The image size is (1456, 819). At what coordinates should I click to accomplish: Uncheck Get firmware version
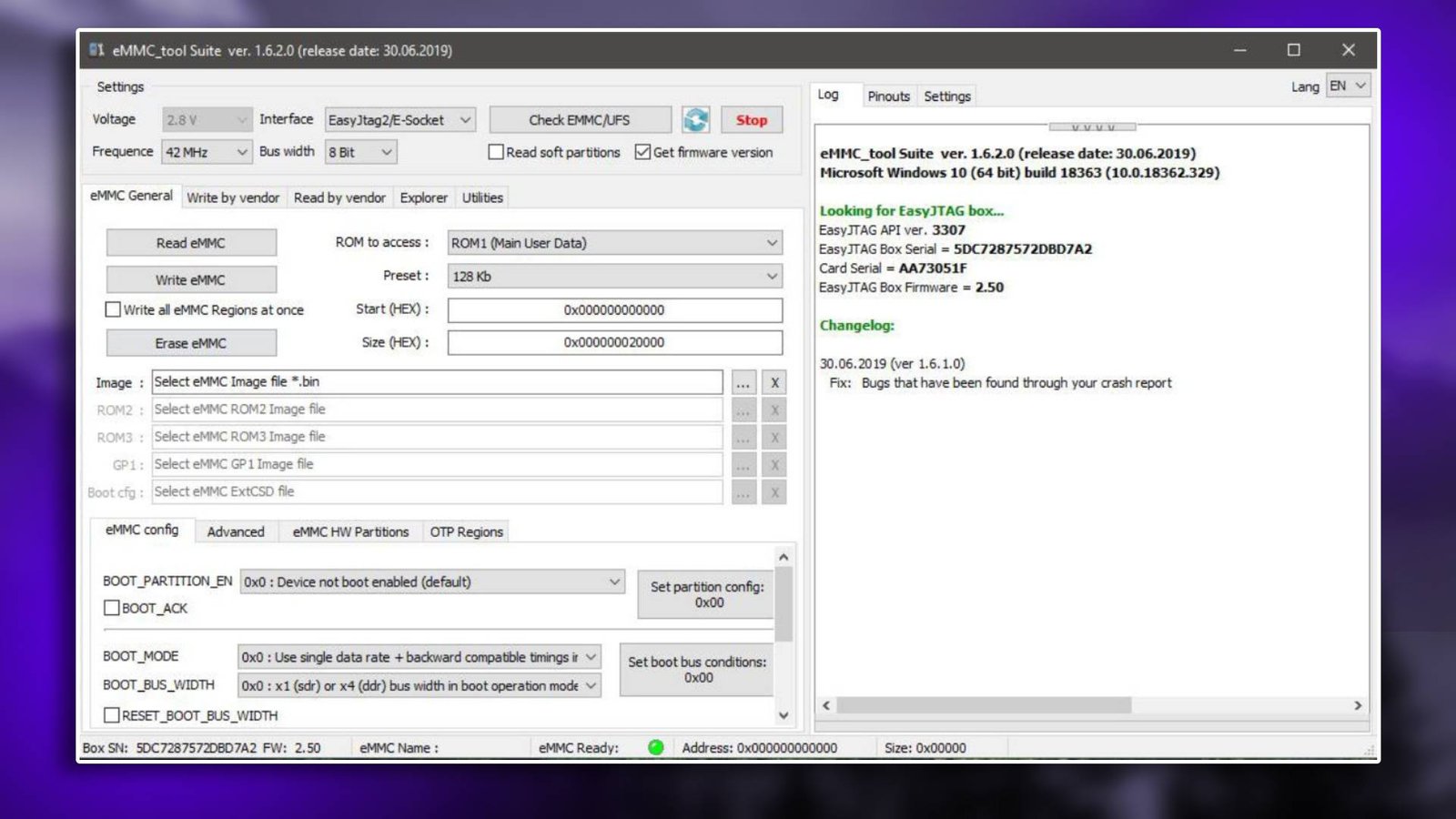point(642,152)
